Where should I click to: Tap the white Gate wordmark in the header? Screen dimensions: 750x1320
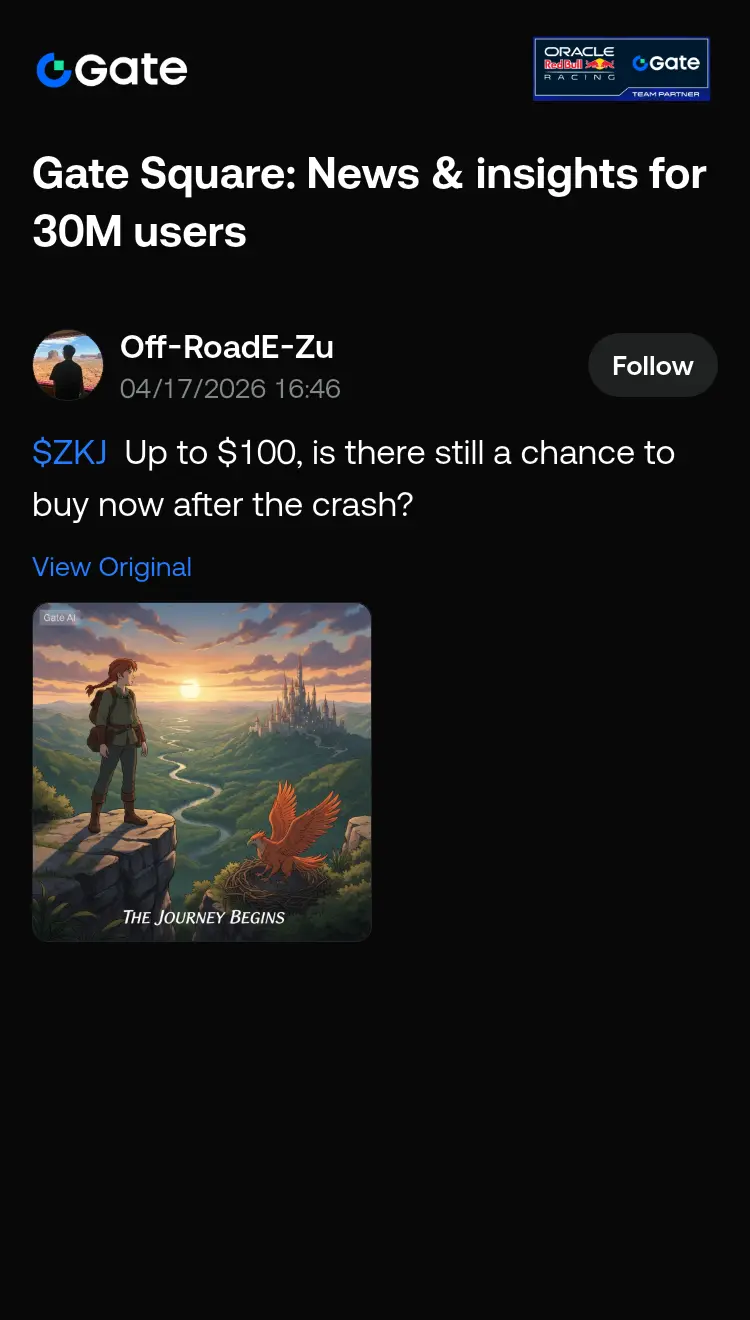click(131, 70)
